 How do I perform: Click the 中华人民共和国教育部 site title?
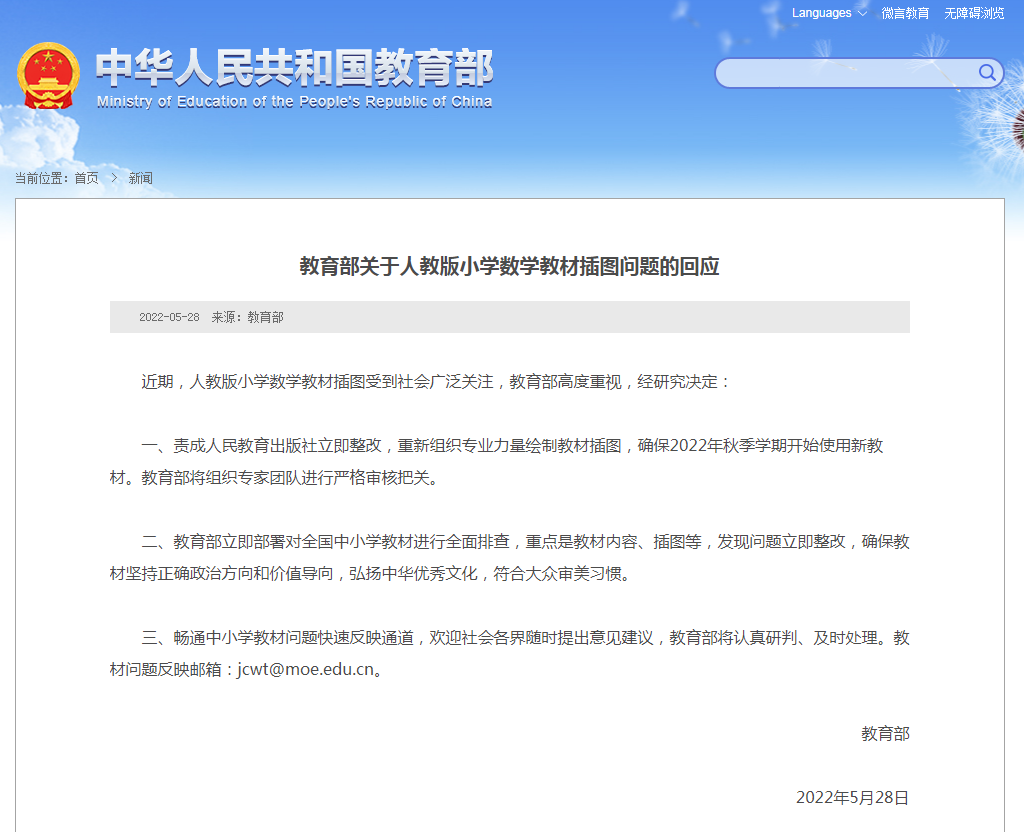coord(295,68)
